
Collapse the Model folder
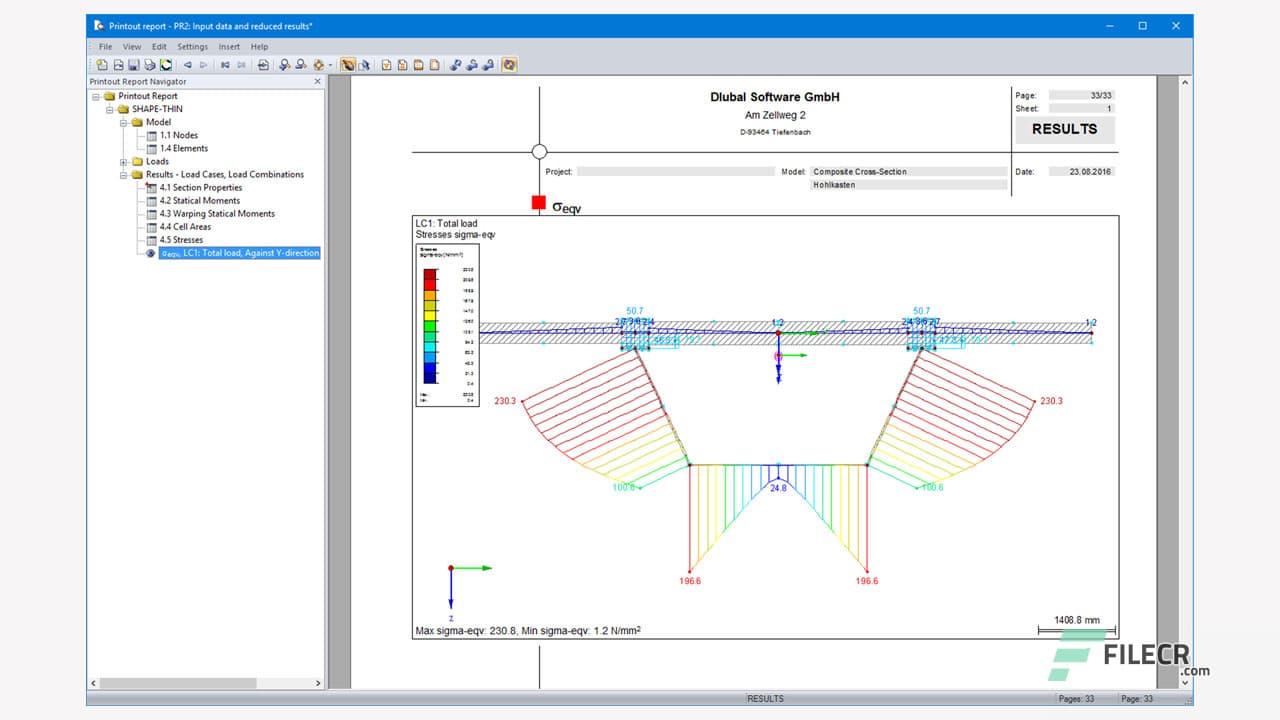[124, 122]
